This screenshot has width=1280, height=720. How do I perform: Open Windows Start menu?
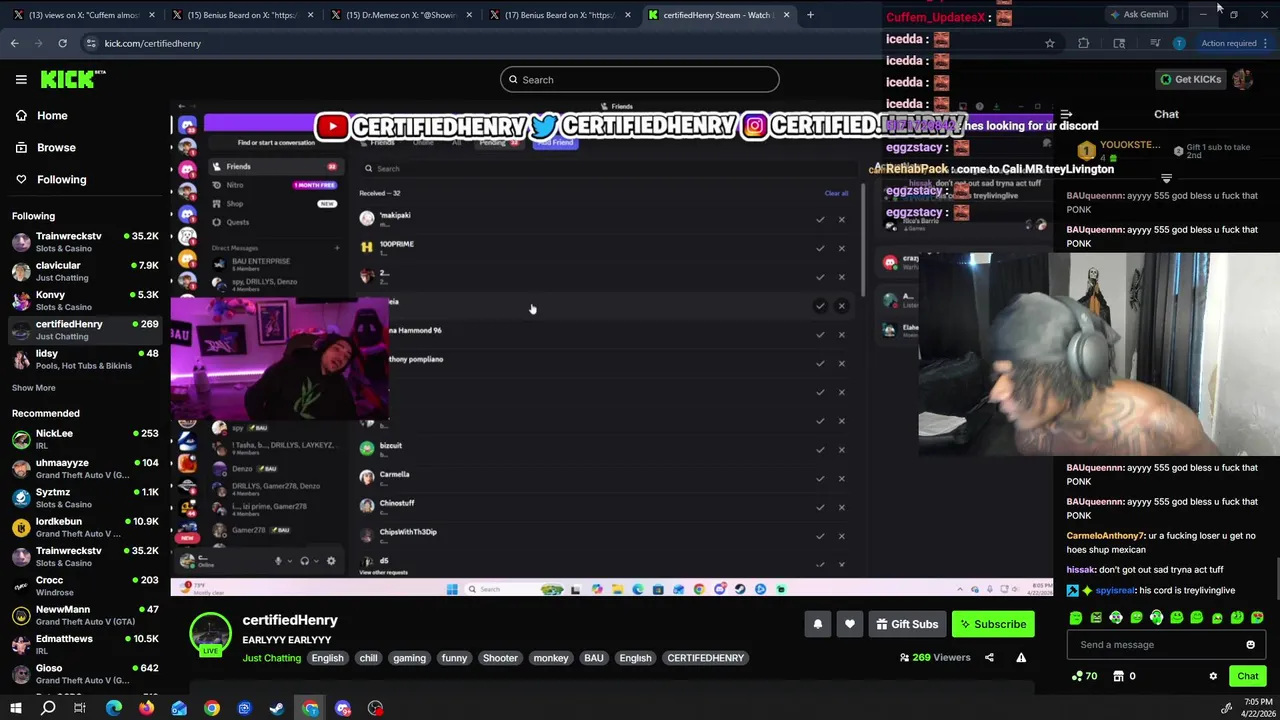point(15,708)
